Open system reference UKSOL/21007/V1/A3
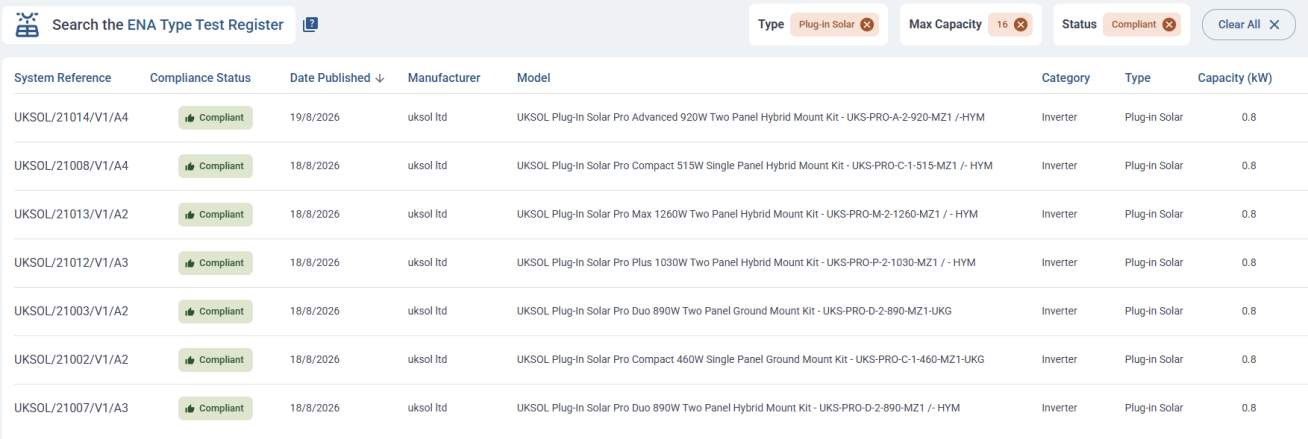1308x439 pixels. [x=71, y=408]
